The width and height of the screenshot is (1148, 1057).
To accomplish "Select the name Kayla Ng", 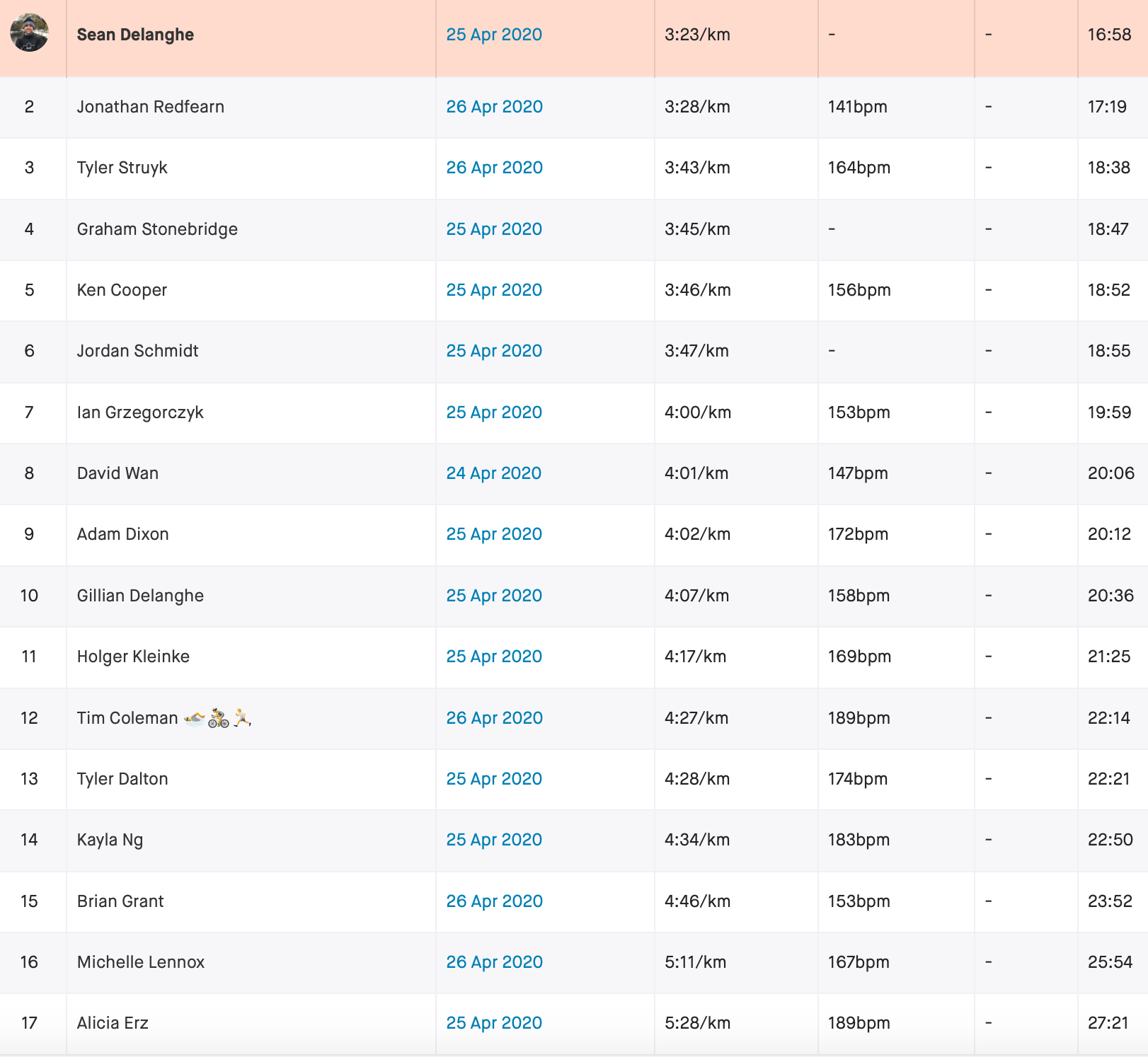I will 110,840.
